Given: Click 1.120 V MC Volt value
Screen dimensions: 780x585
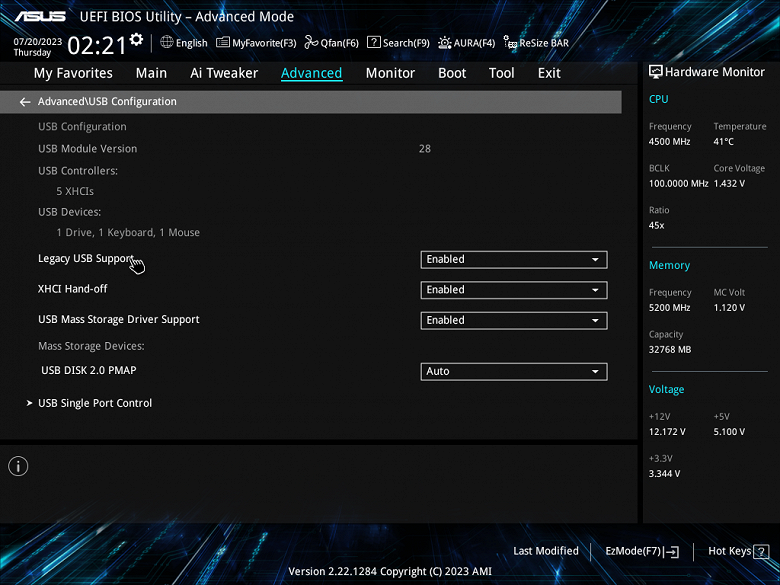Looking at the screenshot, I should [x=729, y=308].
